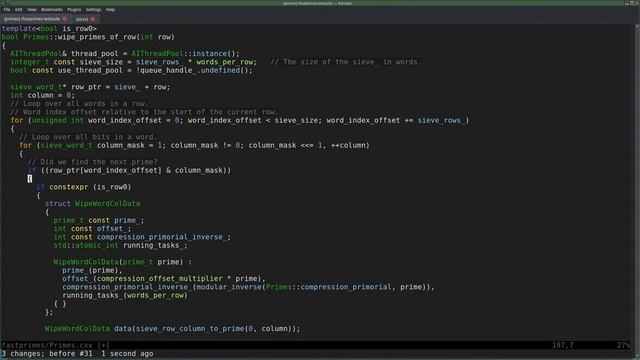Open the Plugins menu

tap(74, 9)
